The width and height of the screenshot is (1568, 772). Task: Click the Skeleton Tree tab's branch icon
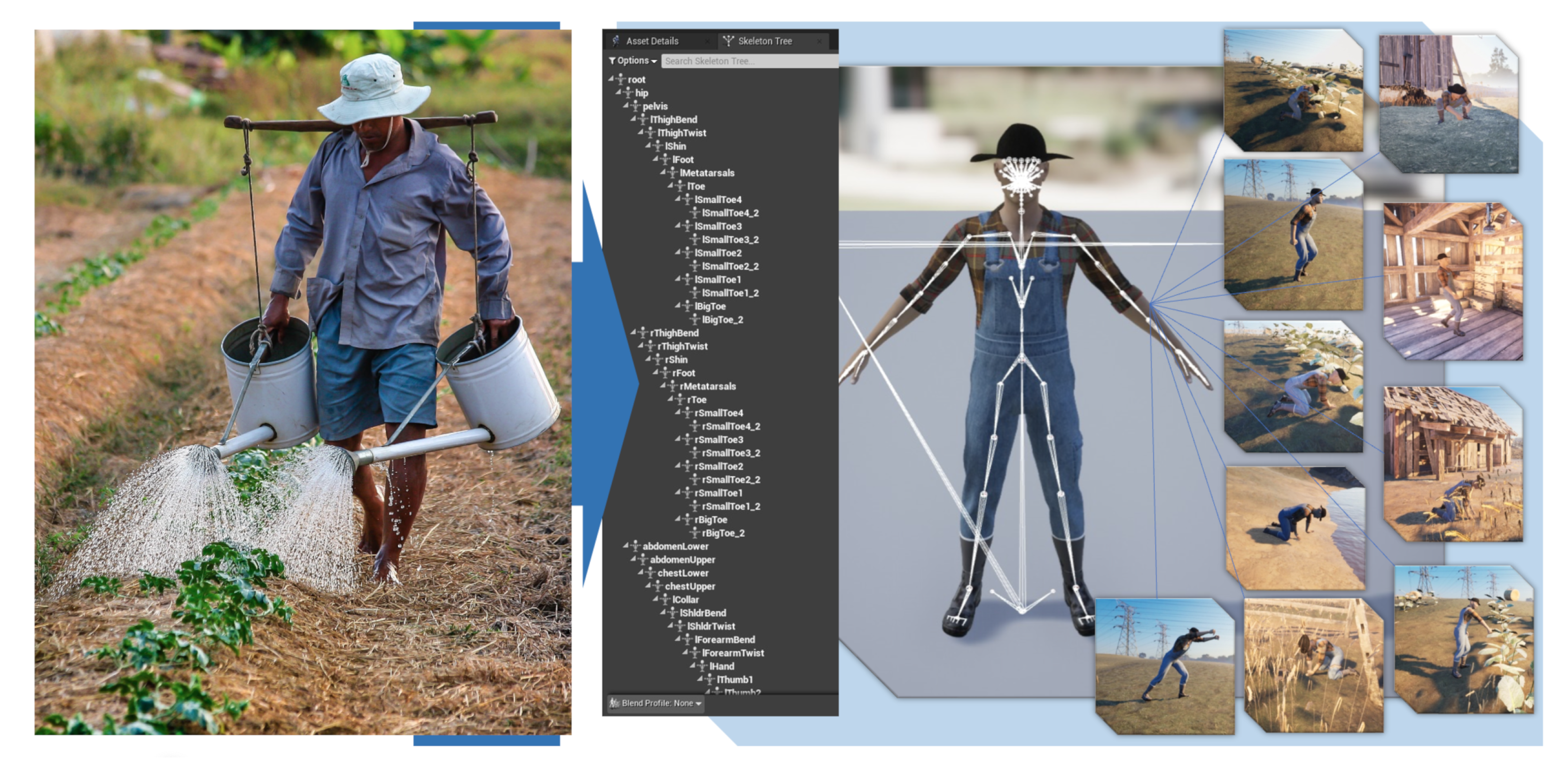tap(728, 41)
